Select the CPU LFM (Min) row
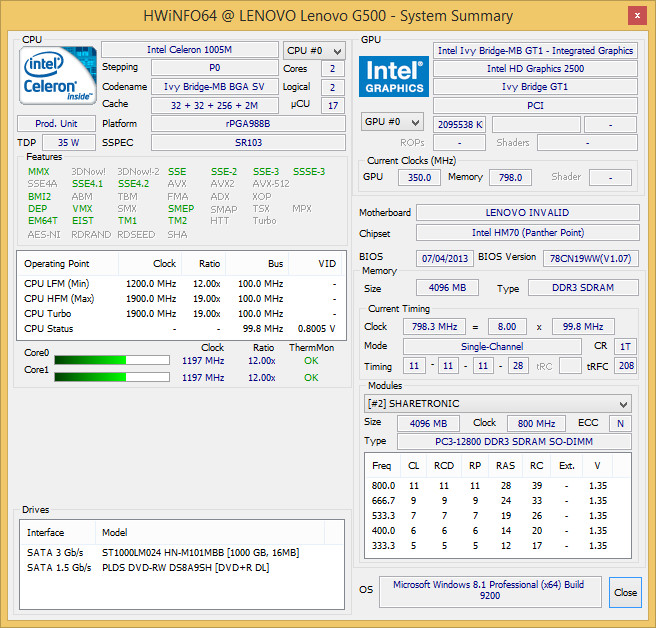This screenshot has height=628, width=656. [x=181, y=284]
